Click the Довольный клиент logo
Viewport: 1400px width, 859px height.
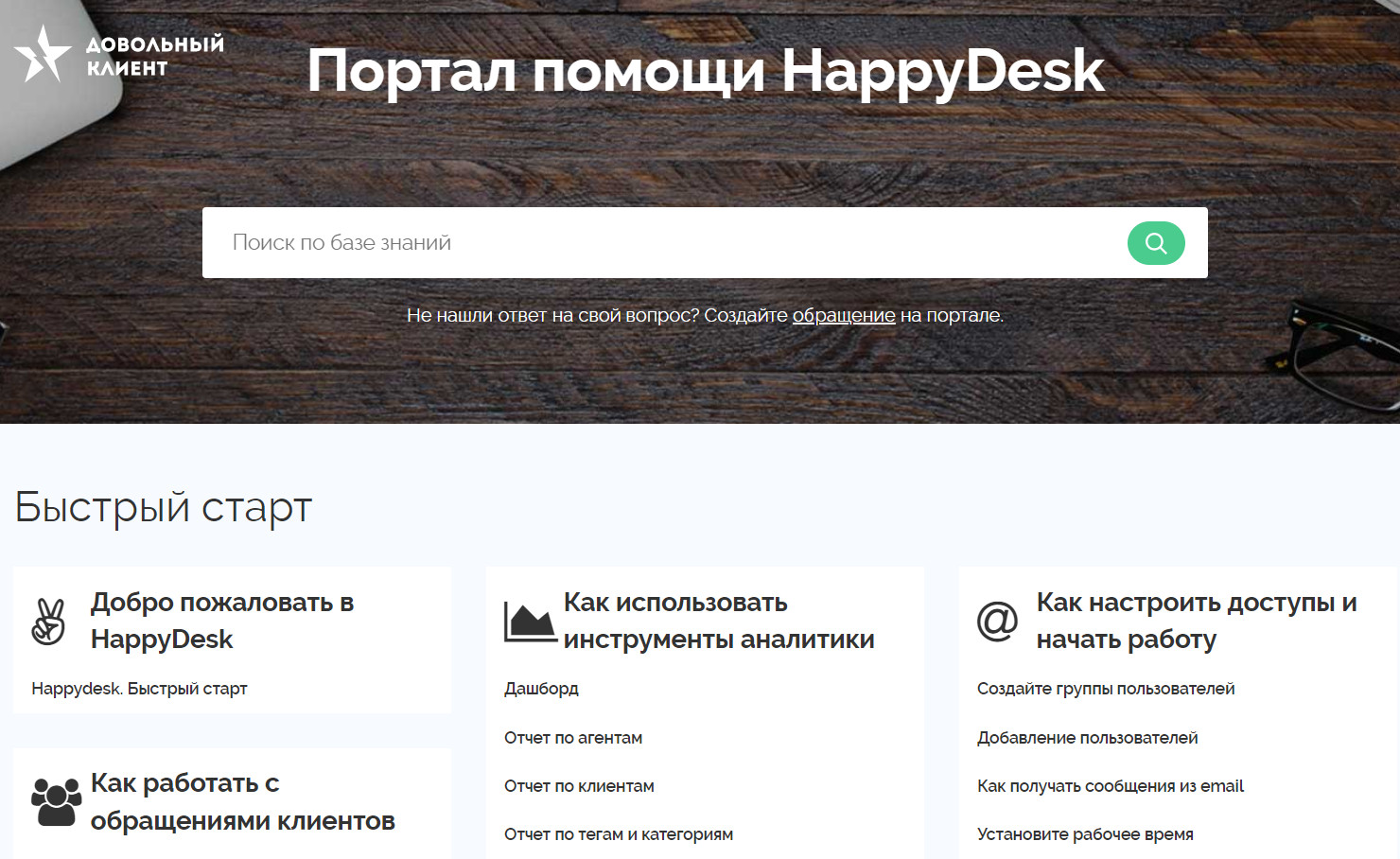(119, 54)
